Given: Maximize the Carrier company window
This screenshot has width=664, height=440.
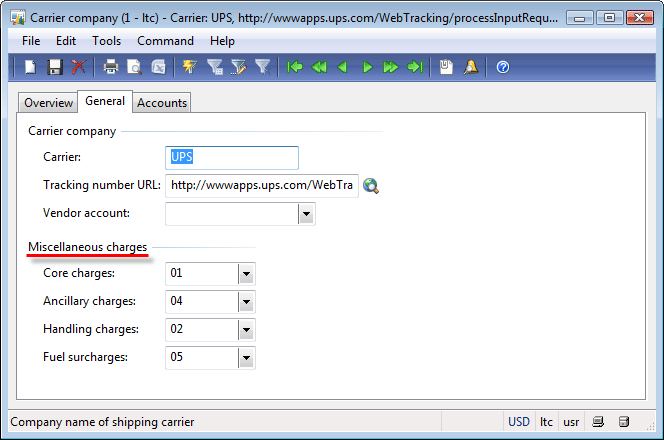Looking at the screenshot, I should tap(609, 18).
